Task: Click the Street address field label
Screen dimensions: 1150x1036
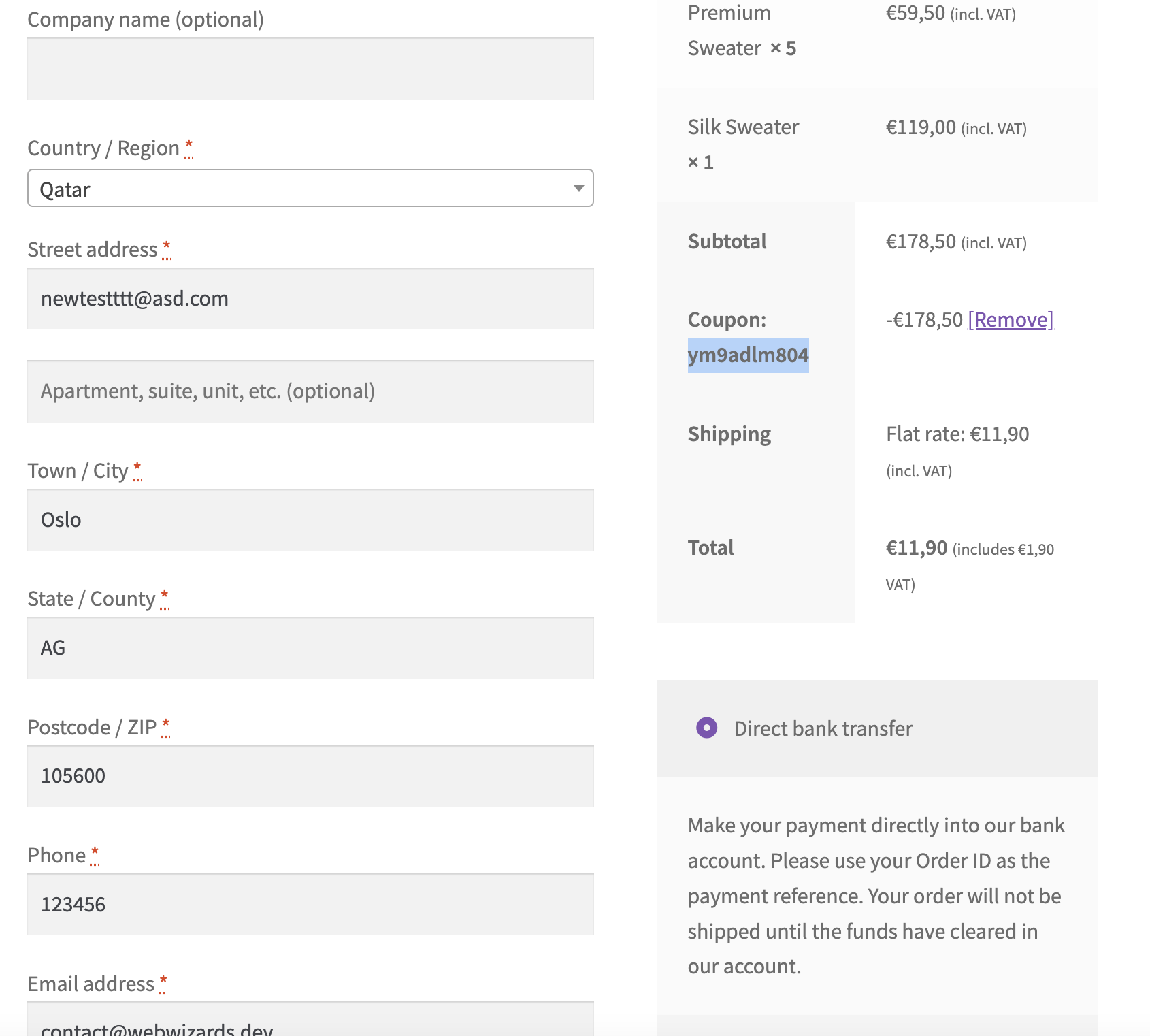Action: click(93, 249)
